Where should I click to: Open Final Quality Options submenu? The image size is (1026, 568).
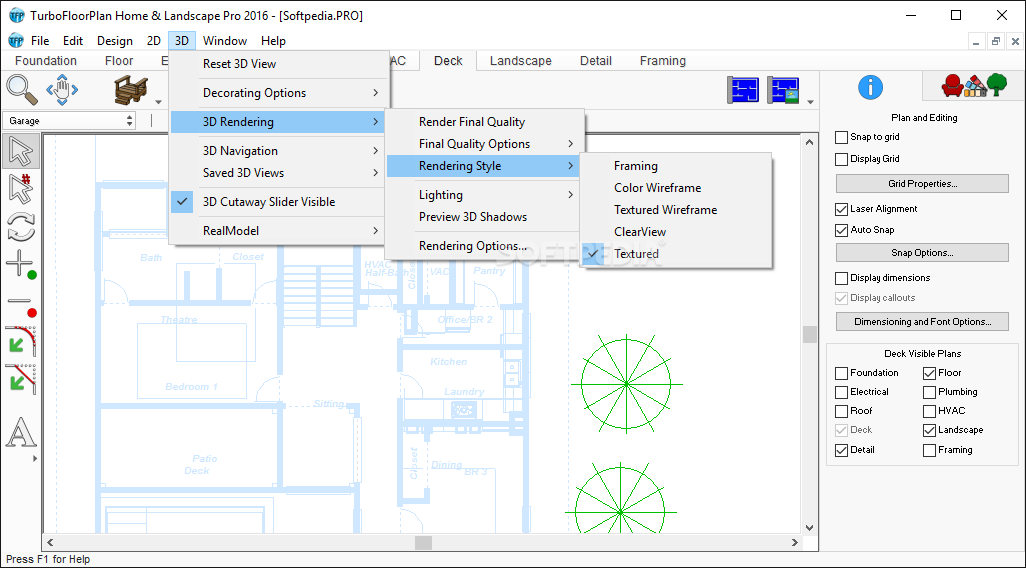(x=484, y=144)
